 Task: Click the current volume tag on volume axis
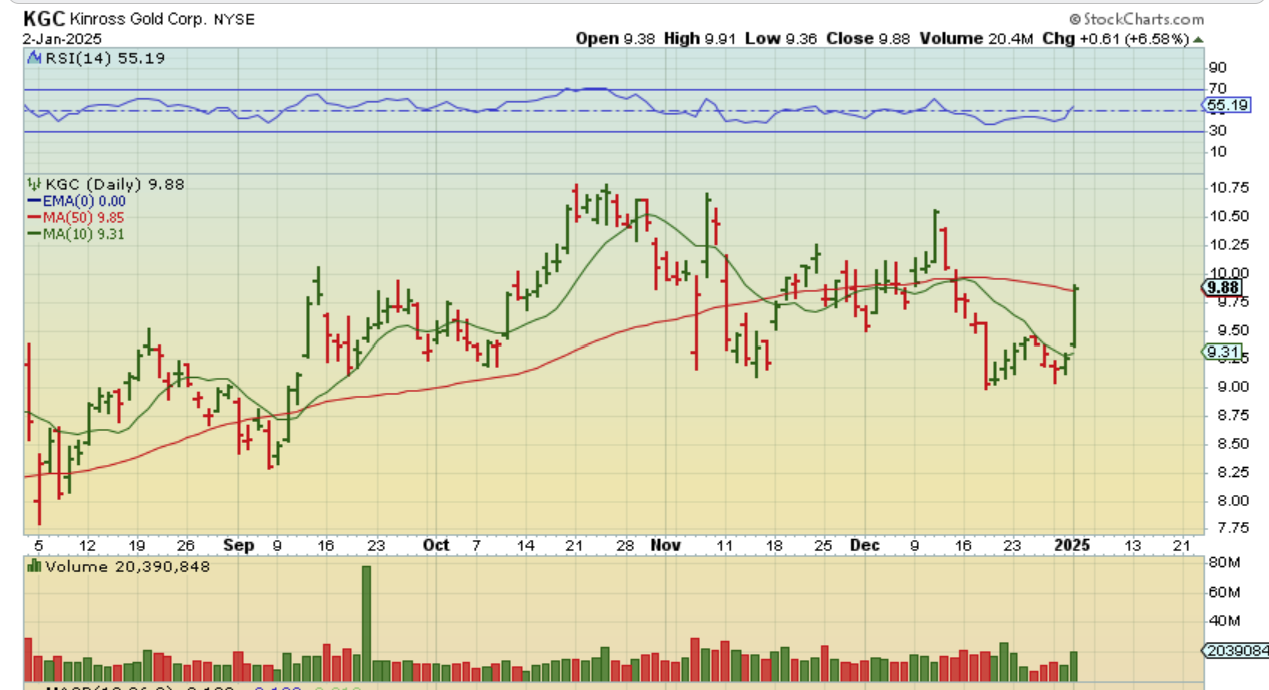click(x=1236, y=650)
